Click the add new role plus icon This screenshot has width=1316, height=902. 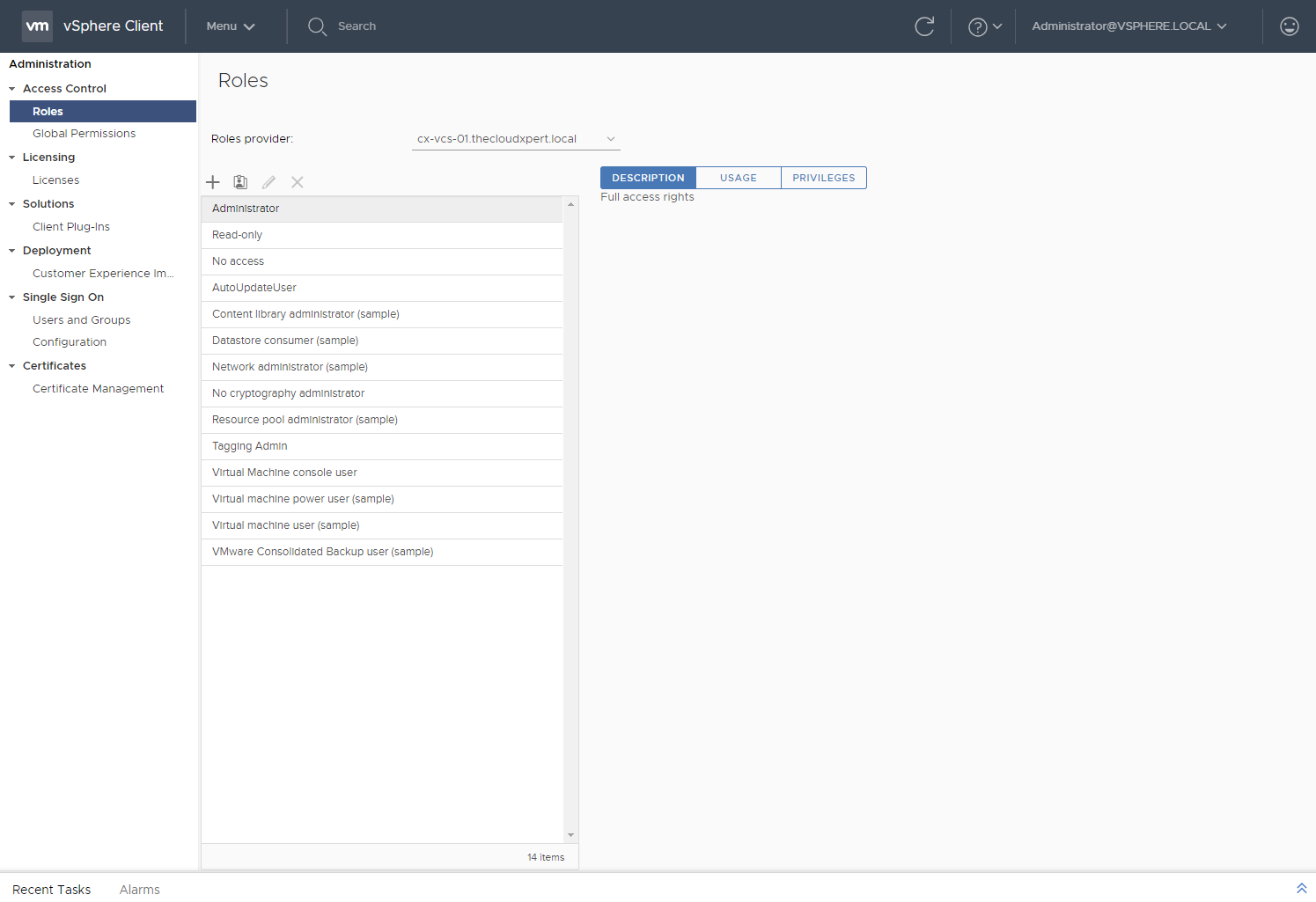[213, 182]
